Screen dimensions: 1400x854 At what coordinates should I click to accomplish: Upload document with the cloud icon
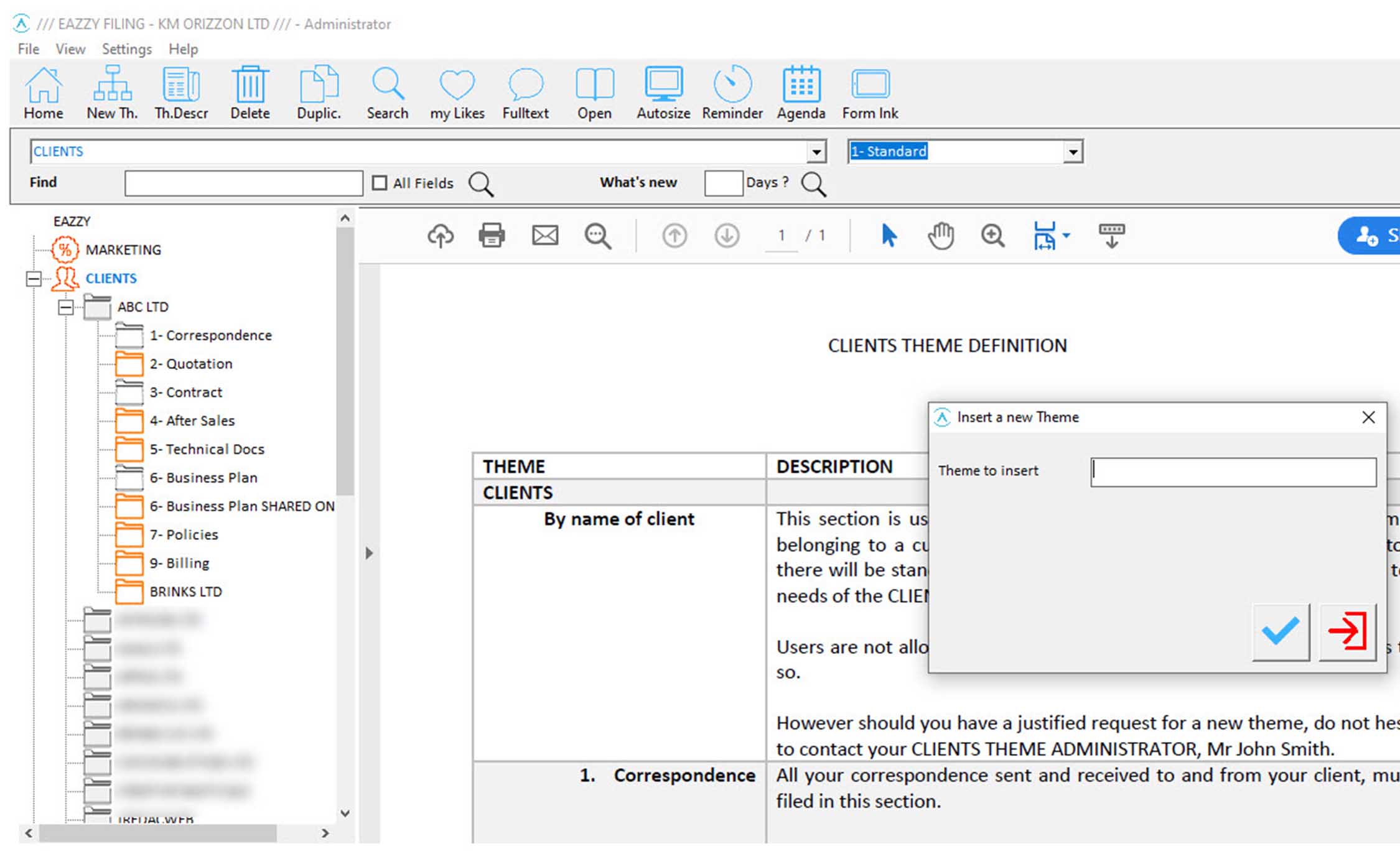[x=441, y=236]
